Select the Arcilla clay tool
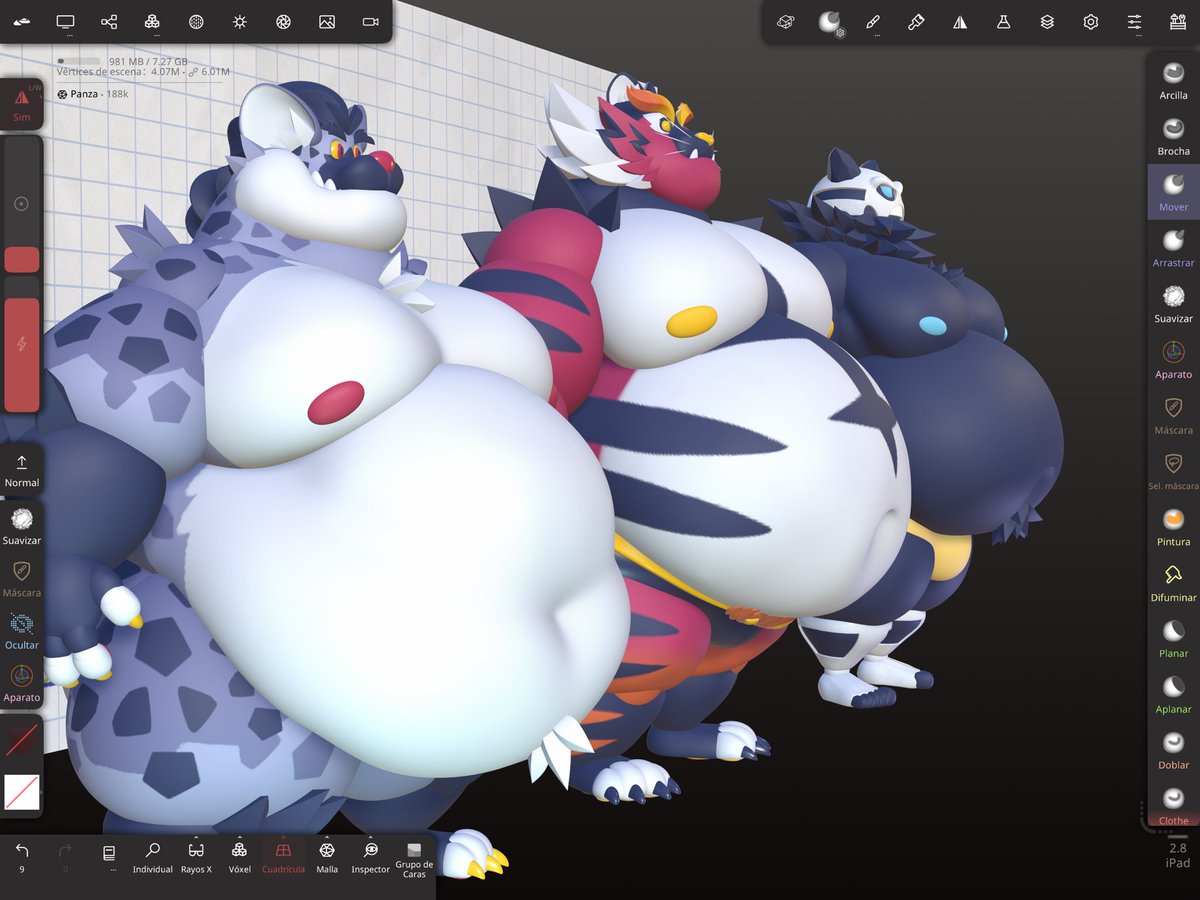Viewport: 1200px width, 900px height. tap(1173, 80)
